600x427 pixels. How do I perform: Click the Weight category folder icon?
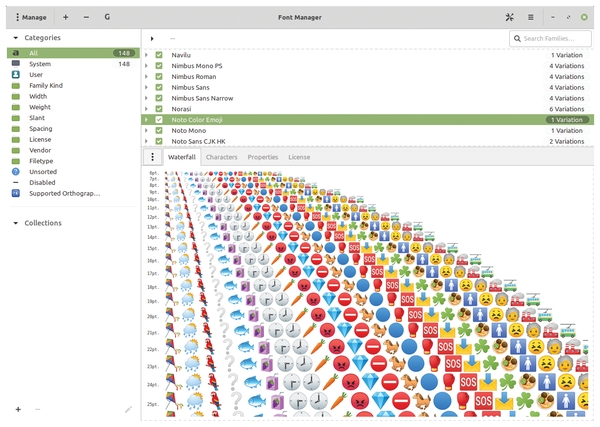tap(16, 107)
